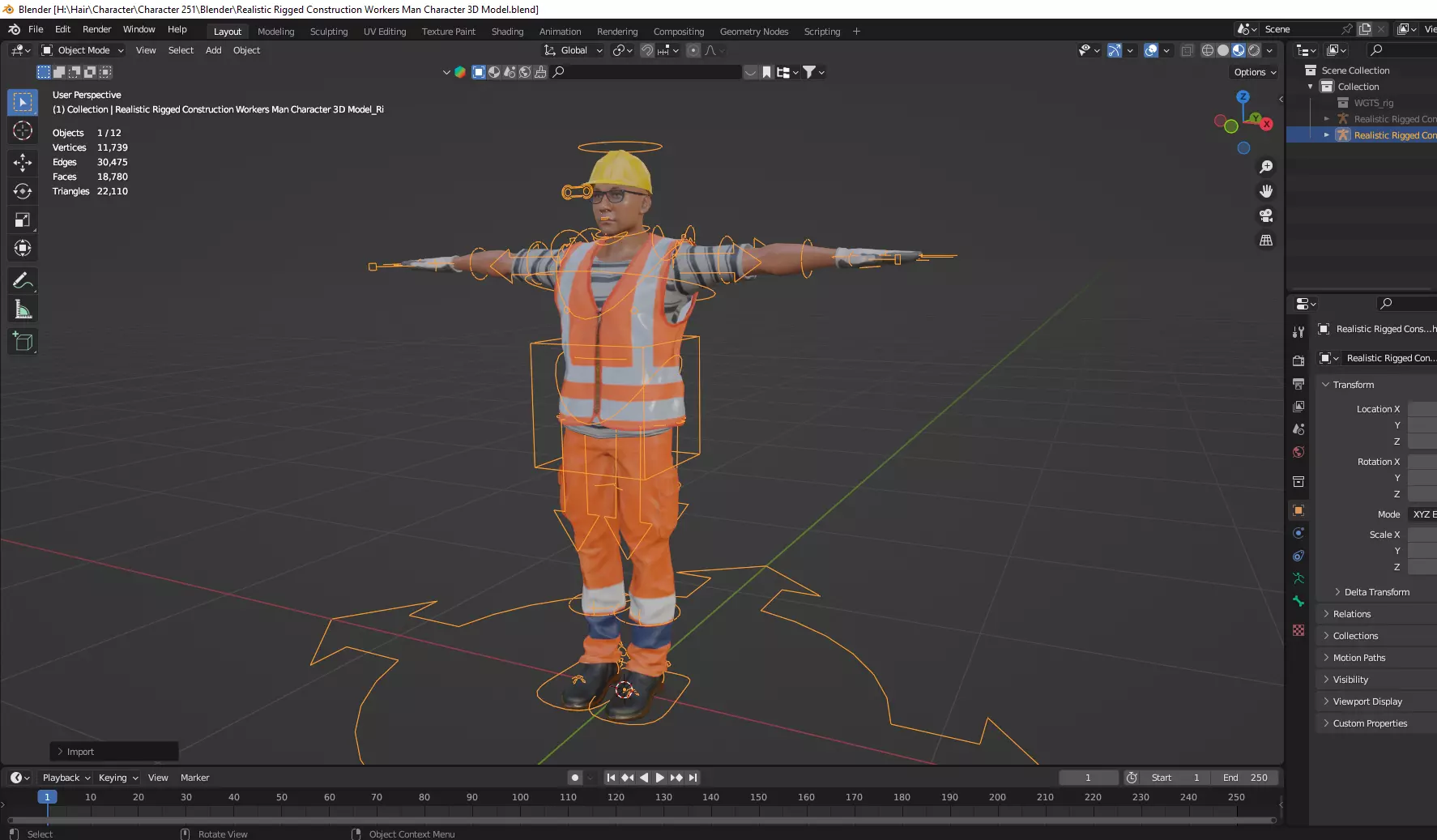Switch to material preview shading
1437x840 pixels.
(1239, 50)
